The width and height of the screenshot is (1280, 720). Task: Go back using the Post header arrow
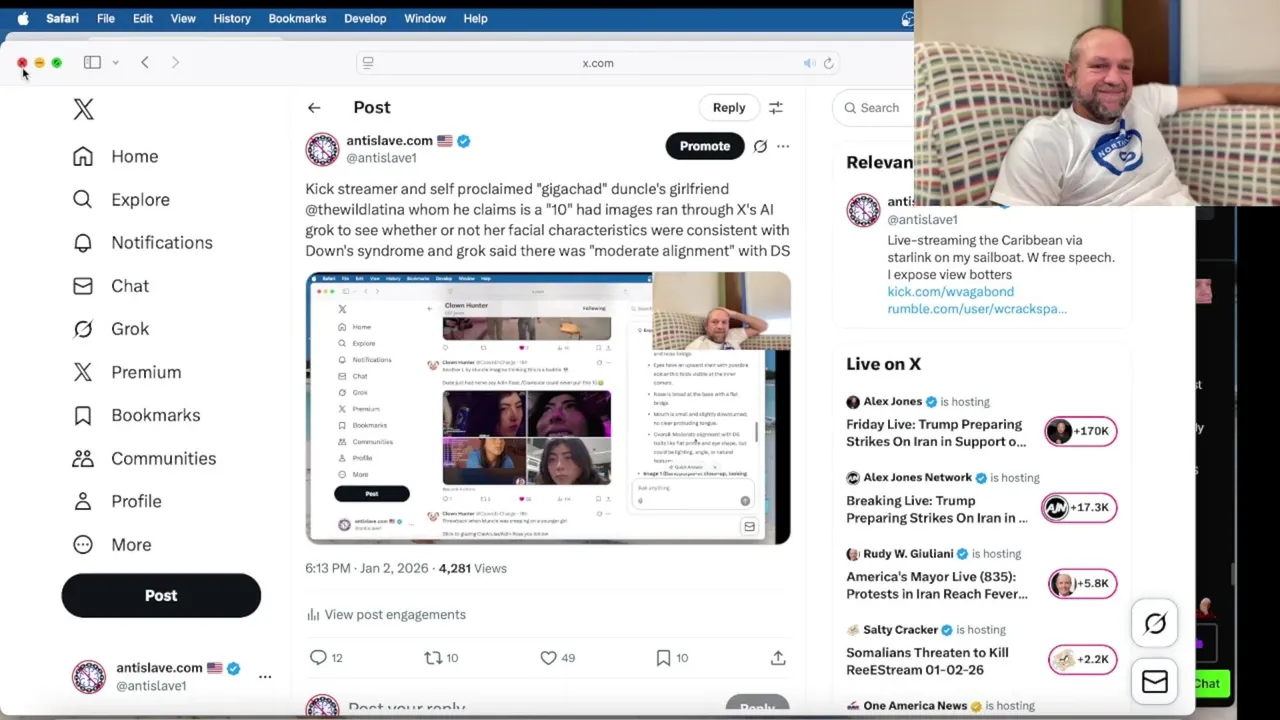(314, 108)
